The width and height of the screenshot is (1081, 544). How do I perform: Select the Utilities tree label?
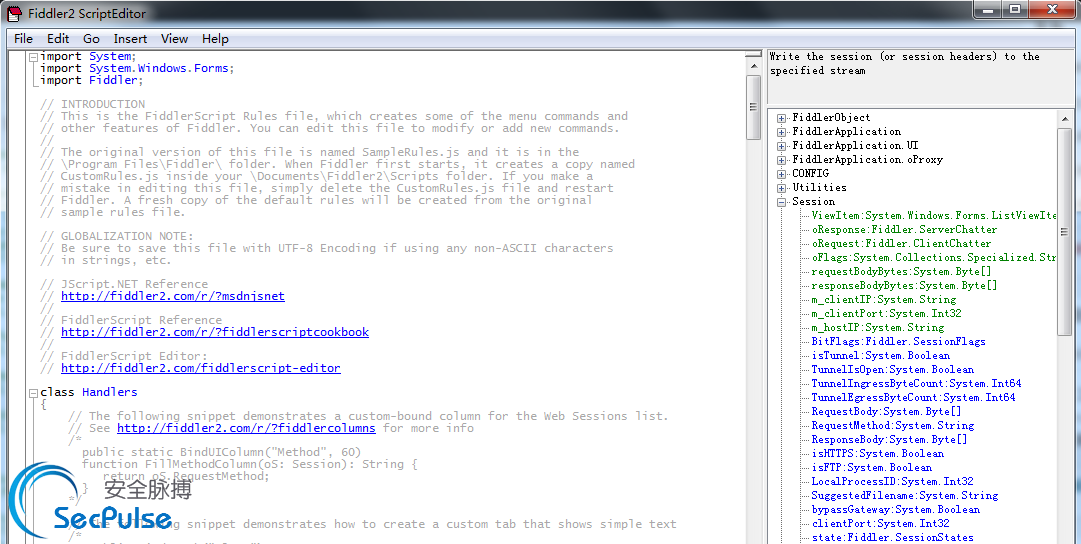(x=819, y=188)
